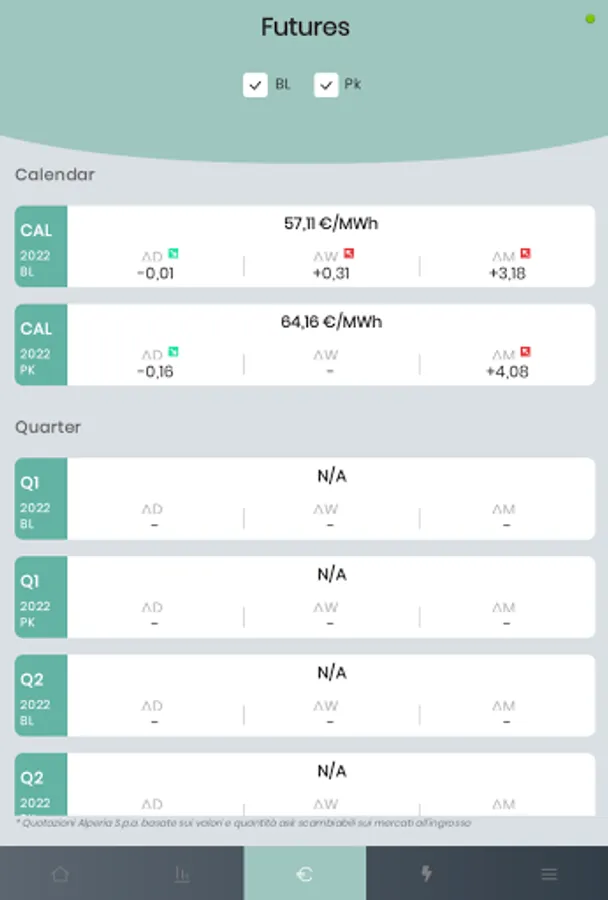608x900 pixels.
Task: Click the 64,16 €/MWh price value
Action: (x=331, y=322)
